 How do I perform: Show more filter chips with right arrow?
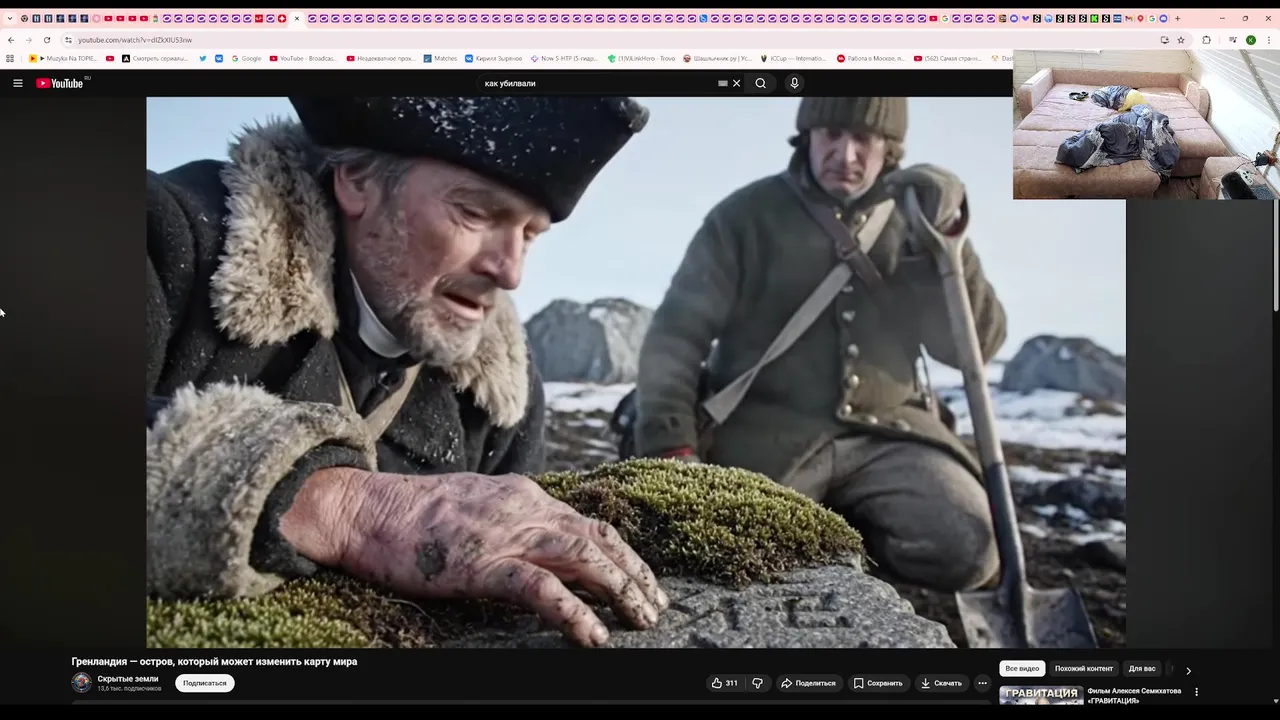pos(1188,670)
